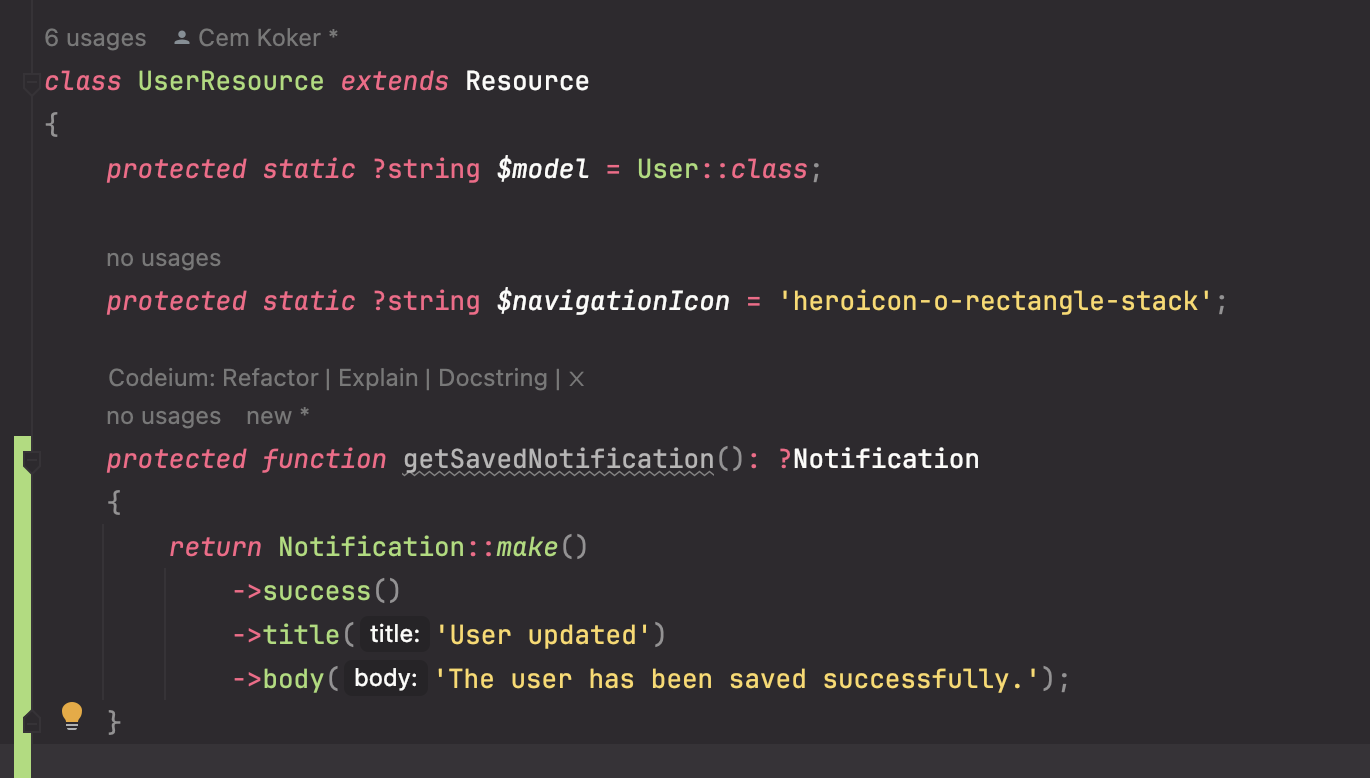The width and height of the screenshot is (1370, 778).
Task: Click the title: inline parameter hint
Action: 394,634
